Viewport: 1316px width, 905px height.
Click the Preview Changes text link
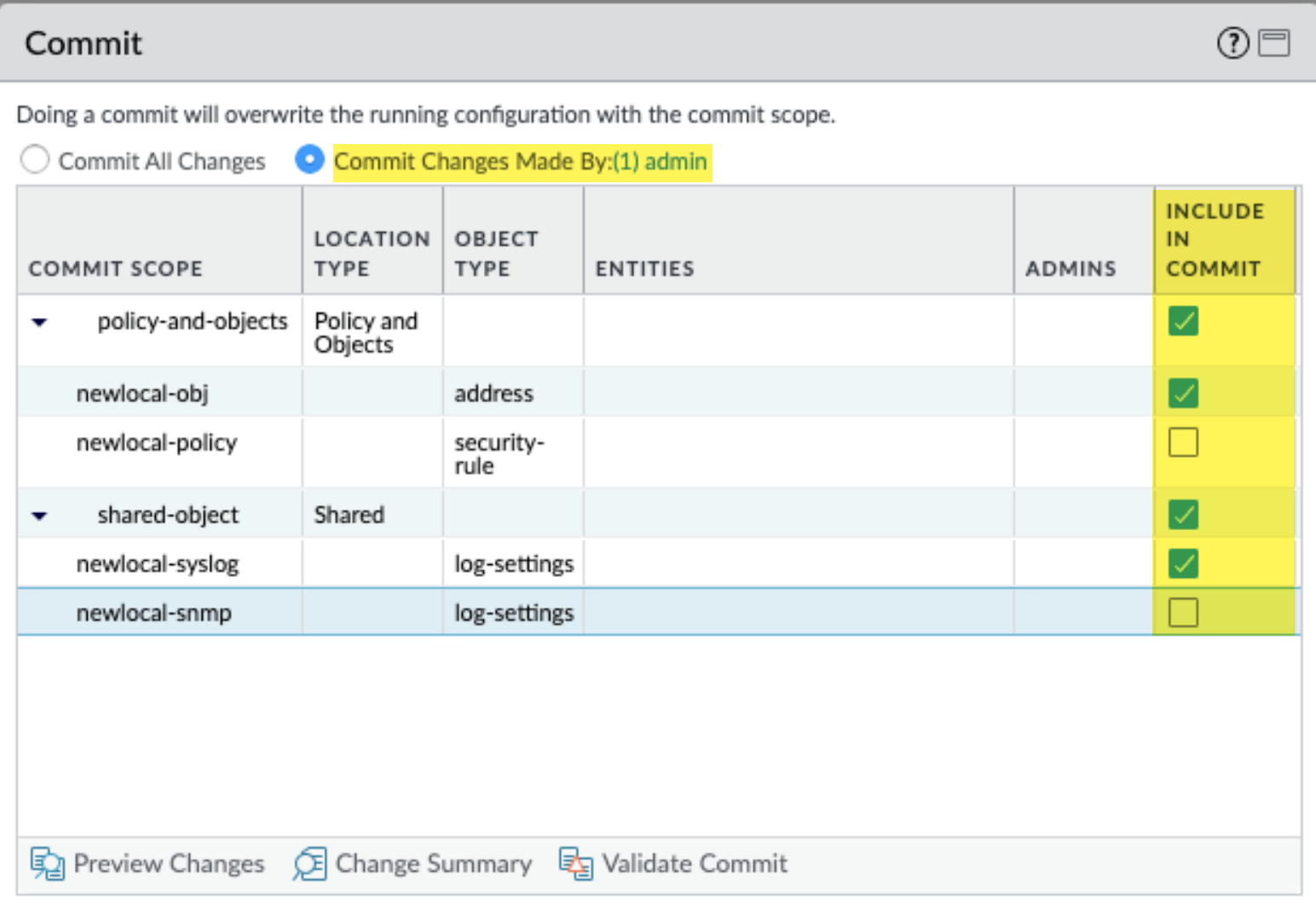169,863
